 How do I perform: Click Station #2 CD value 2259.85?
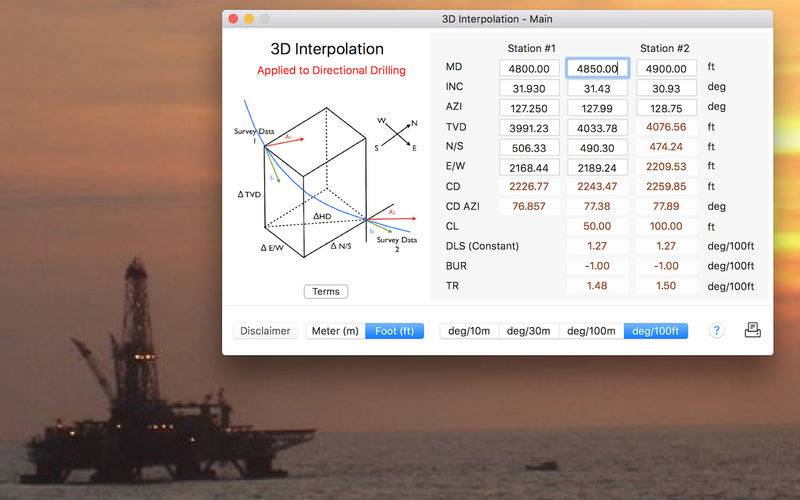(x=666, y=187)
